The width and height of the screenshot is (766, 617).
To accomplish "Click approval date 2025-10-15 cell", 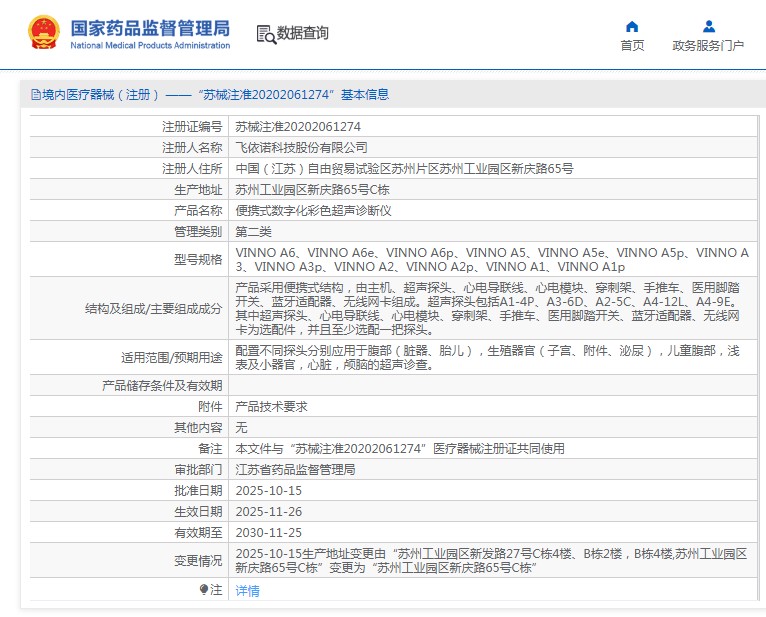I will tap(268, 491).
